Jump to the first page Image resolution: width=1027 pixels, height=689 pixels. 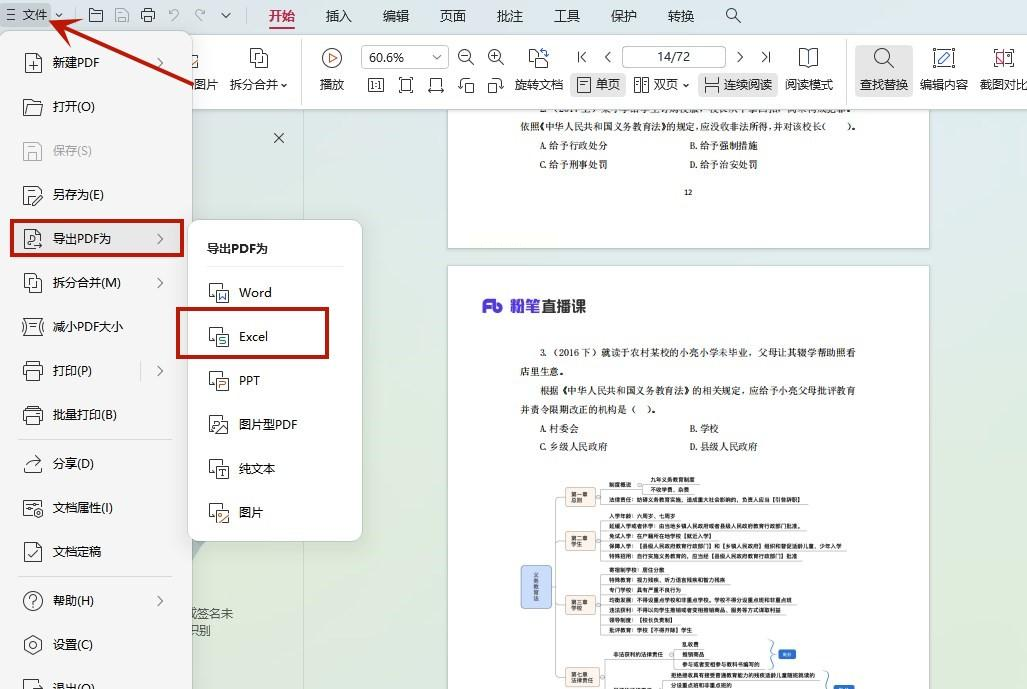coord(582,57)
